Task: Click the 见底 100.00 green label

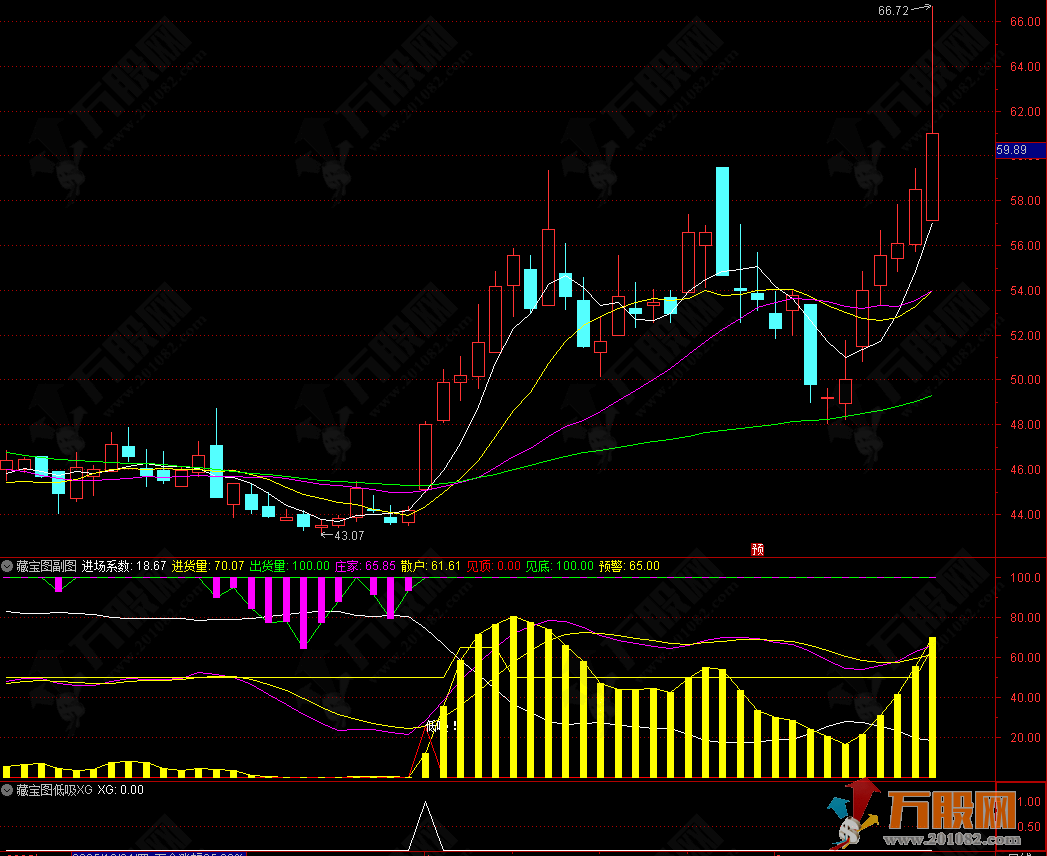Action: pos(560,566)
